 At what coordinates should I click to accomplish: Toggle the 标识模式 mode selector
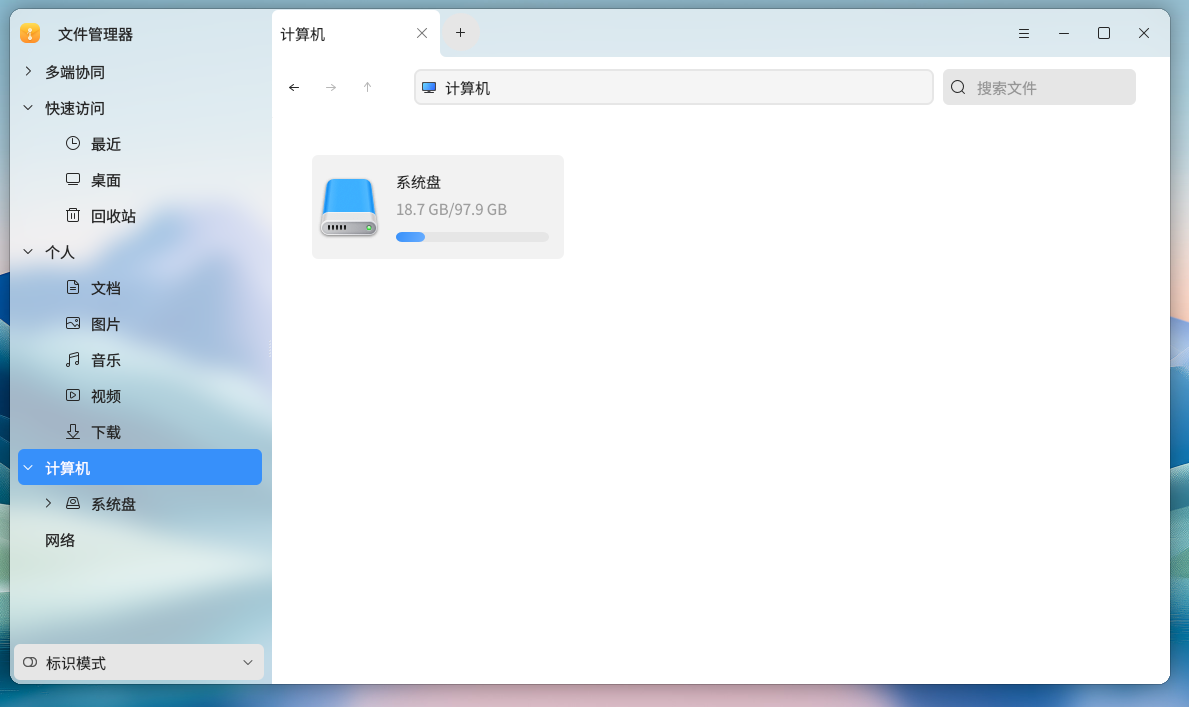point(139,663)
